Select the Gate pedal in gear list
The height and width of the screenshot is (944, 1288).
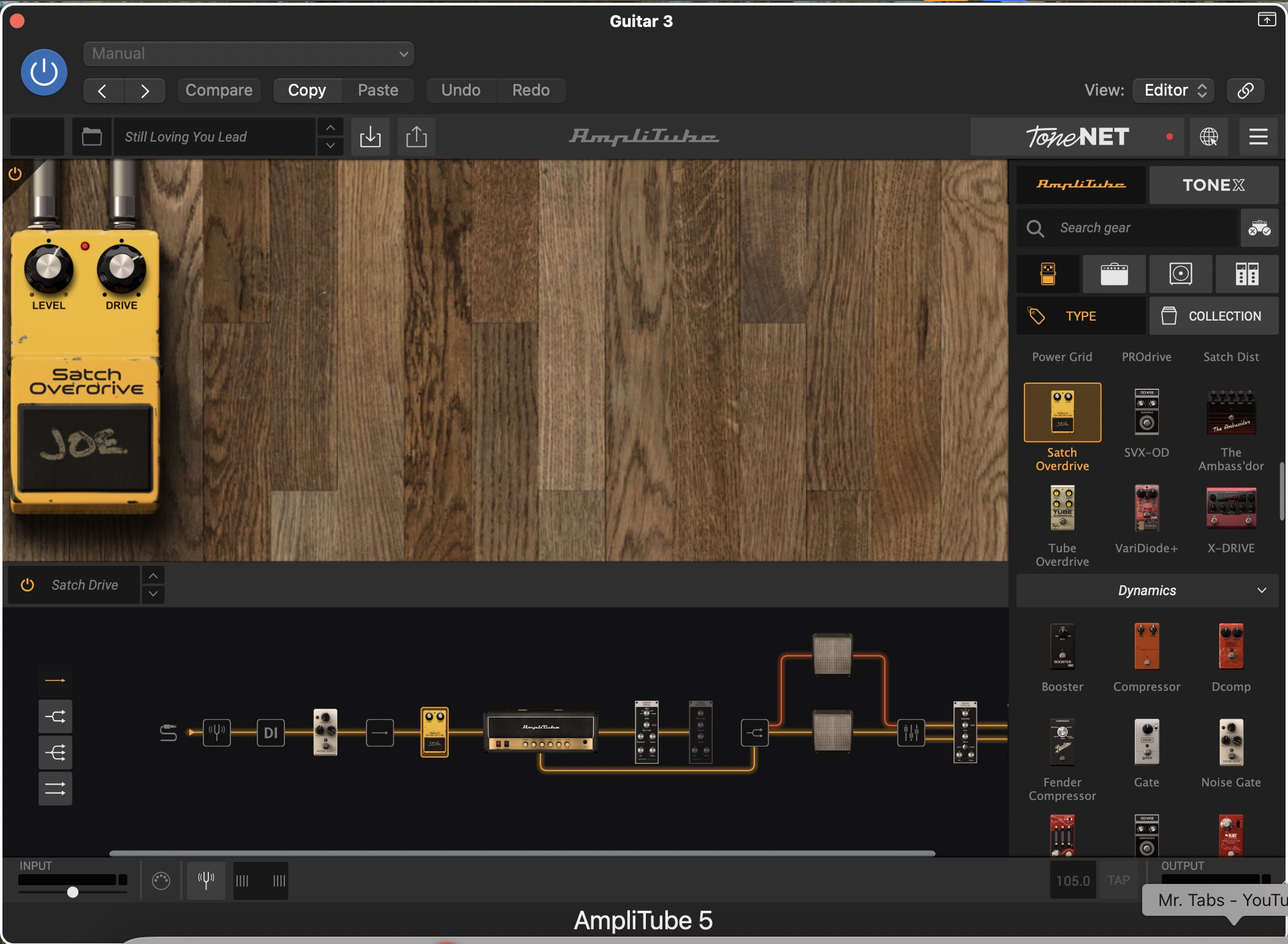click(x=1146, y=742)
